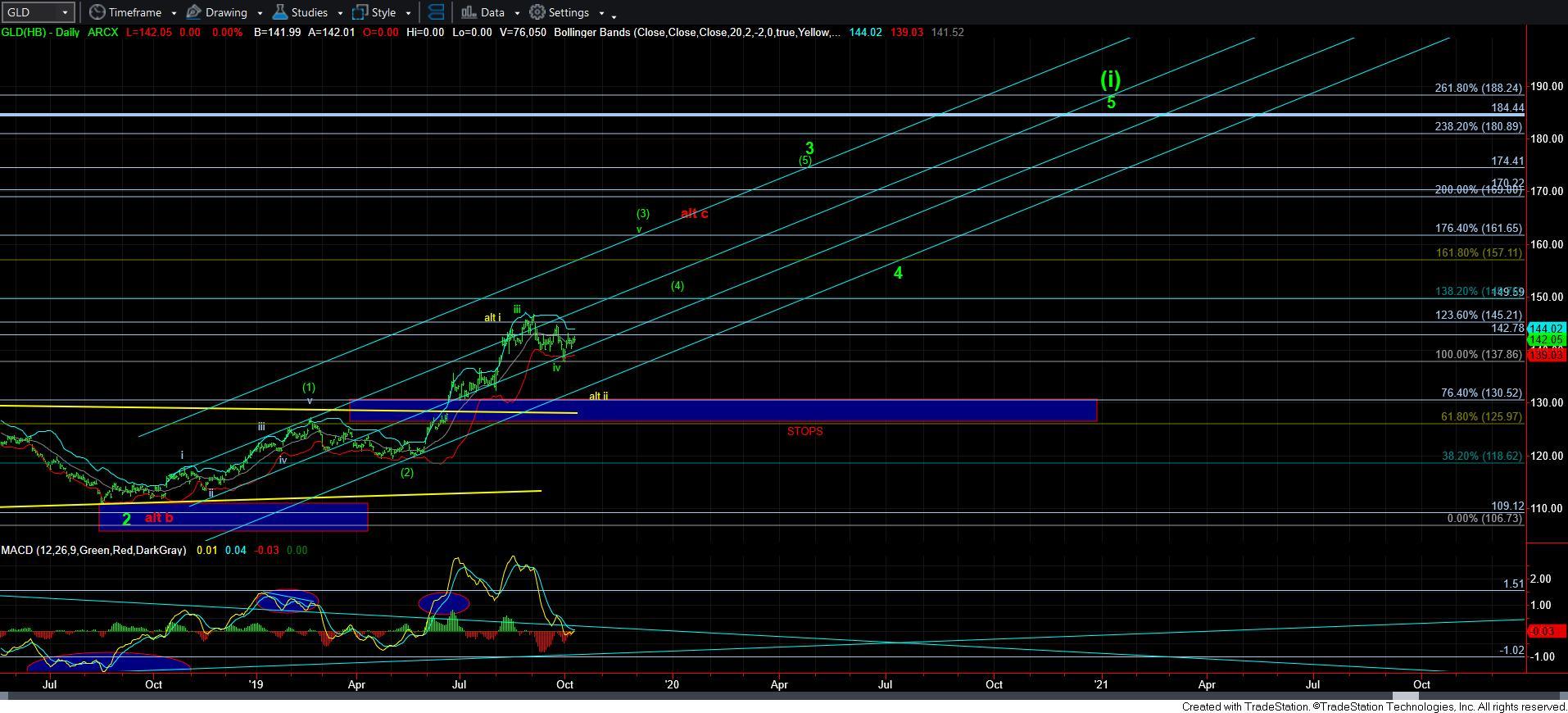Select the STOPS label on chart
This screenshot has height=713, width=1568.
pos(804,431)
